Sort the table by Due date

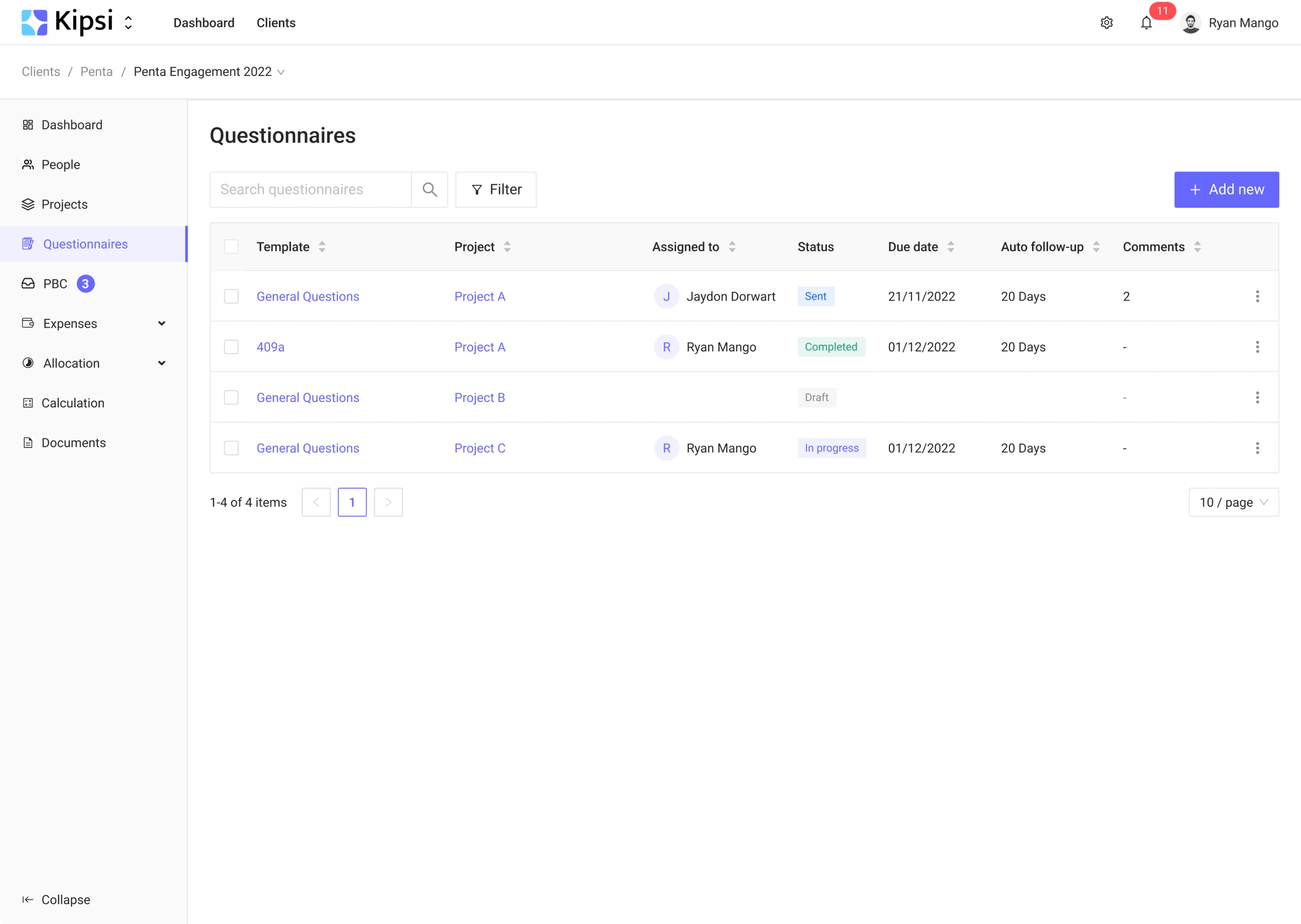pyautogui.click(x=950, y=246)
